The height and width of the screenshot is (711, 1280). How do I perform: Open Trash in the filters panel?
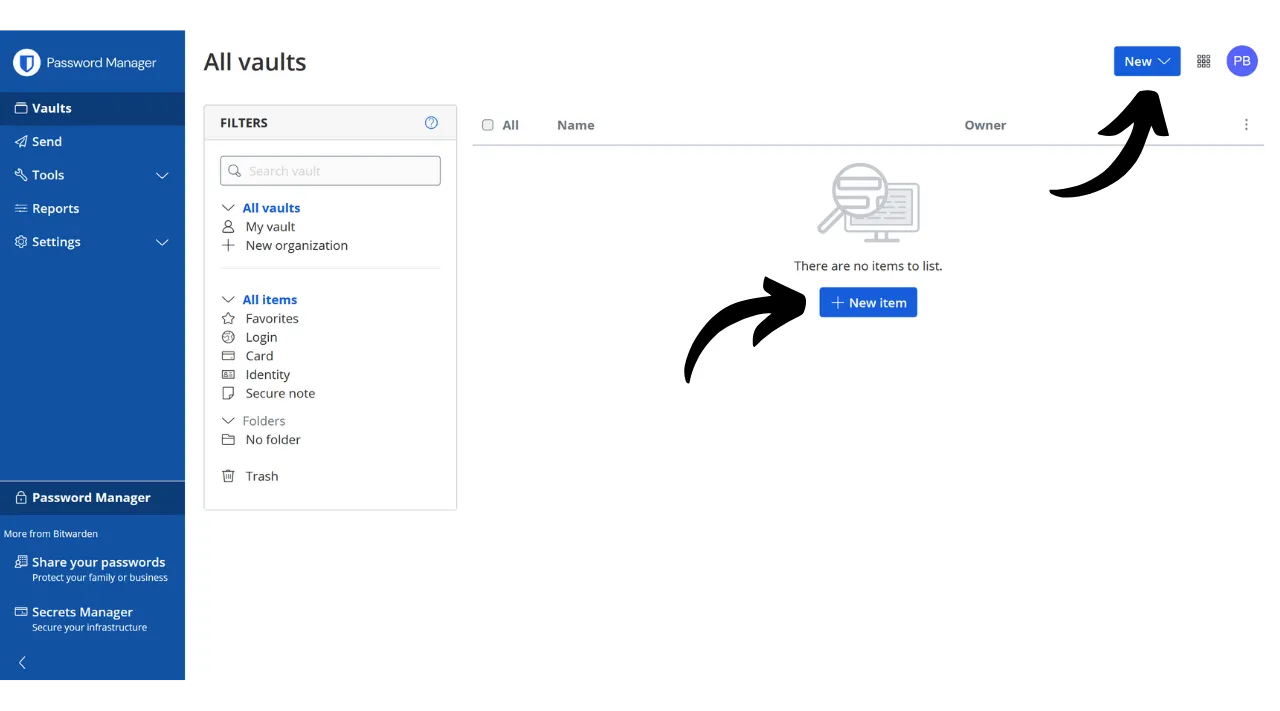point(261,476)
